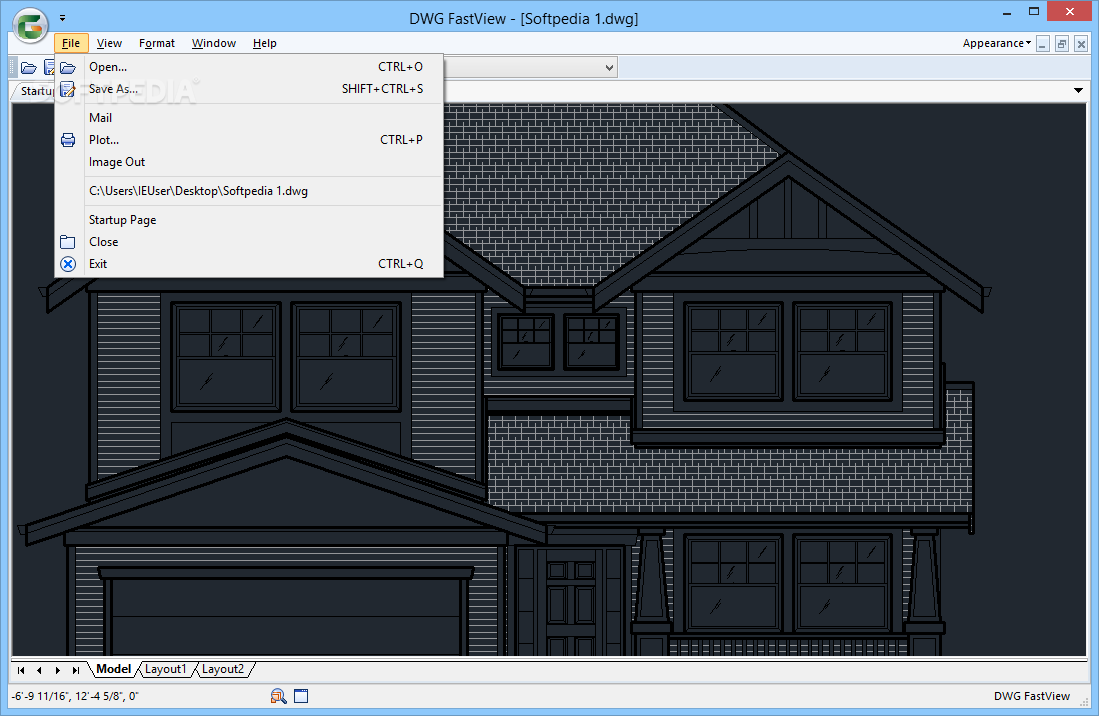Image resolution: width=1099 pixels, height=716 pixels.
Task: Click the Save As icon in File menu
Action: pyautogui.click(x=68, y=89)
